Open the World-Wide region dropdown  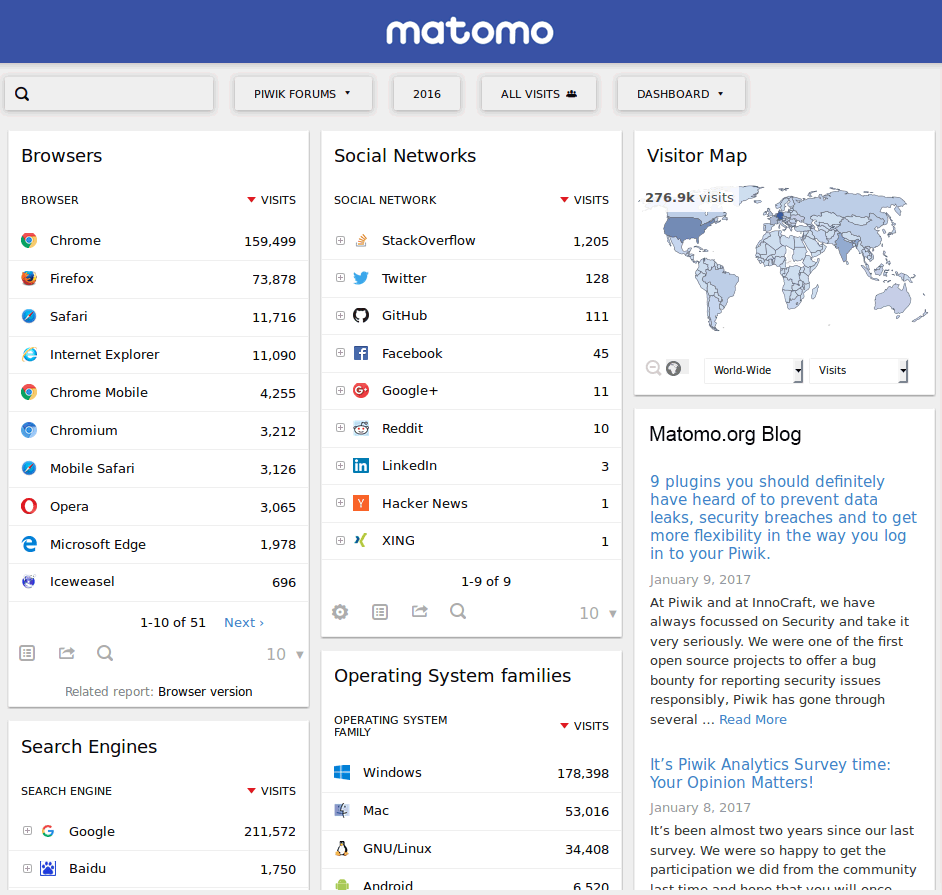pyautogui.click(x=753, y=370)
